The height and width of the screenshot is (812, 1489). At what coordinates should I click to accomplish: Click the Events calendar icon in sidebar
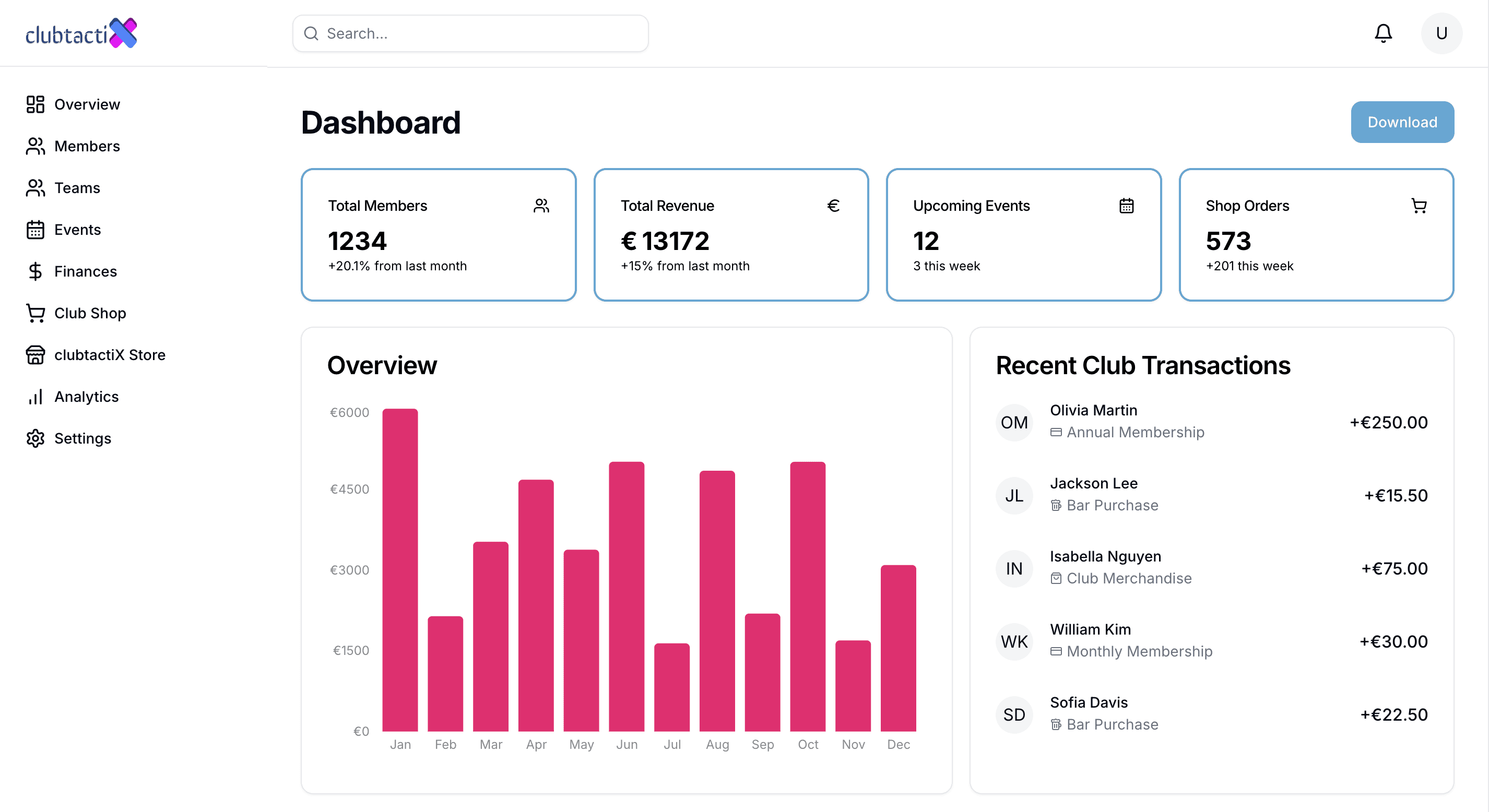(x=36, y=230)
